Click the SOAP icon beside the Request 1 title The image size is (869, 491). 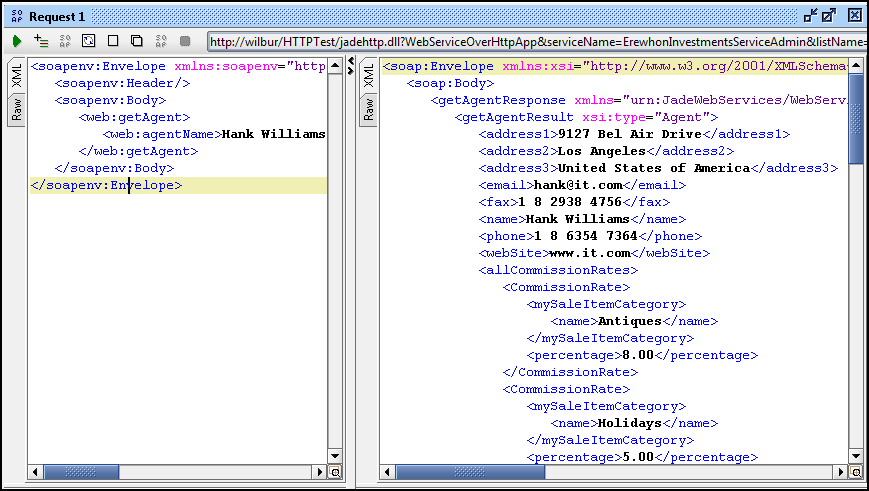click(x=17, y=16)
